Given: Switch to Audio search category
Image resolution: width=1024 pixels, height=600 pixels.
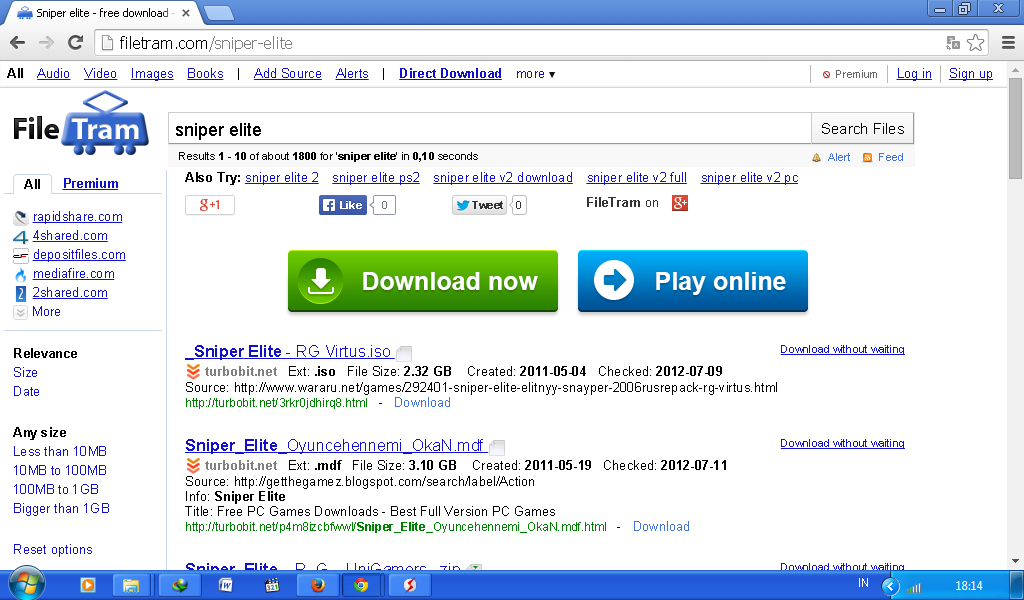Looking at the screenshot, I should coord(54,74).
